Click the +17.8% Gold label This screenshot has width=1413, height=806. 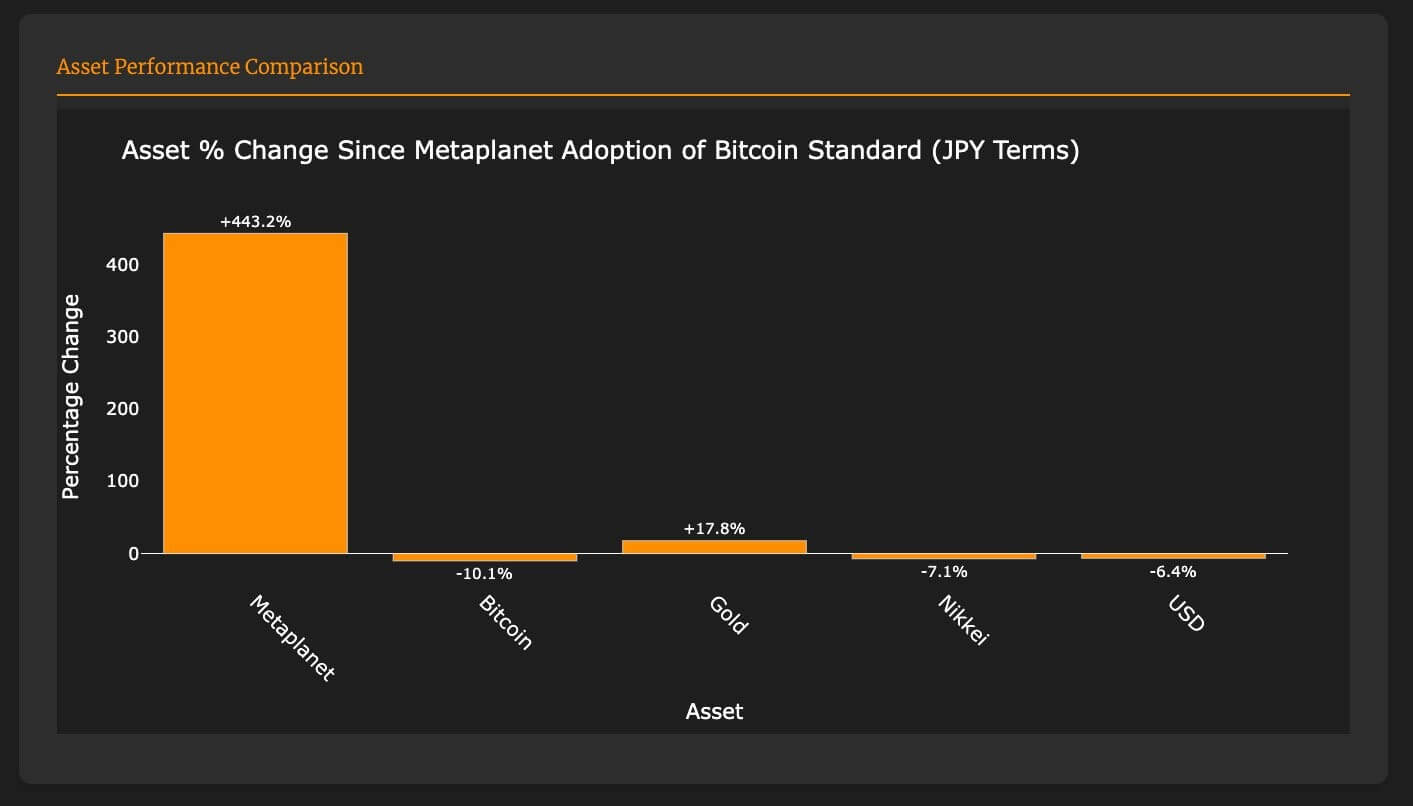[714, 529]
